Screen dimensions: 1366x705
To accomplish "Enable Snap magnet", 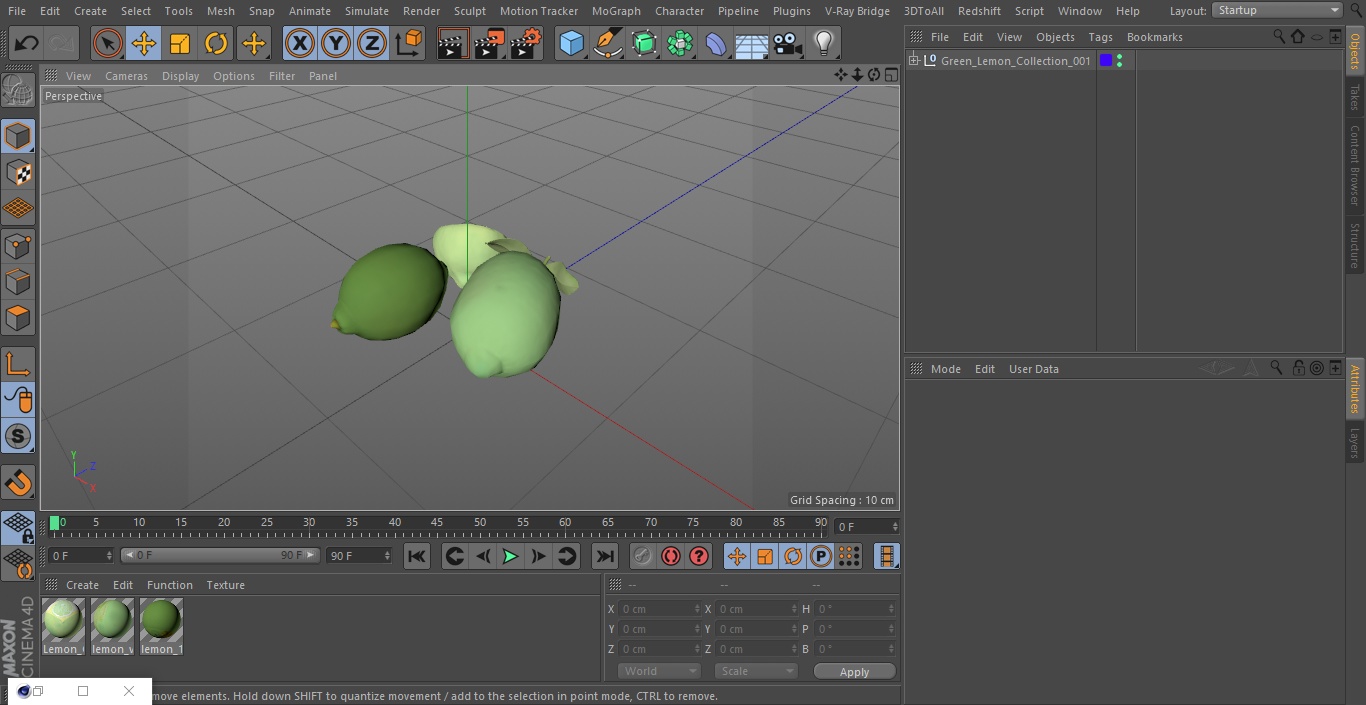I will pyautogui.click(x=18, y=483).
